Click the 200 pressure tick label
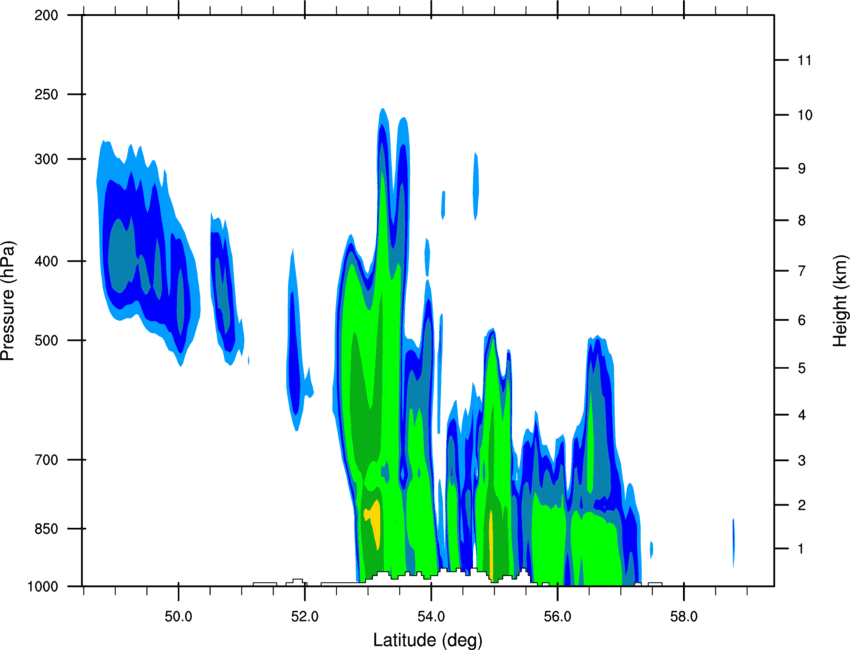 46,15
